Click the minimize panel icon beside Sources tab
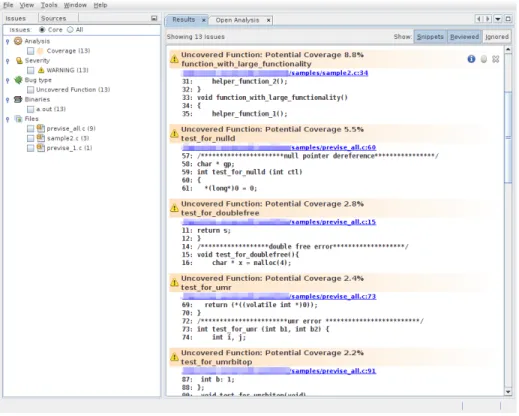The image size is (519, 416). [x=154, y=18]
